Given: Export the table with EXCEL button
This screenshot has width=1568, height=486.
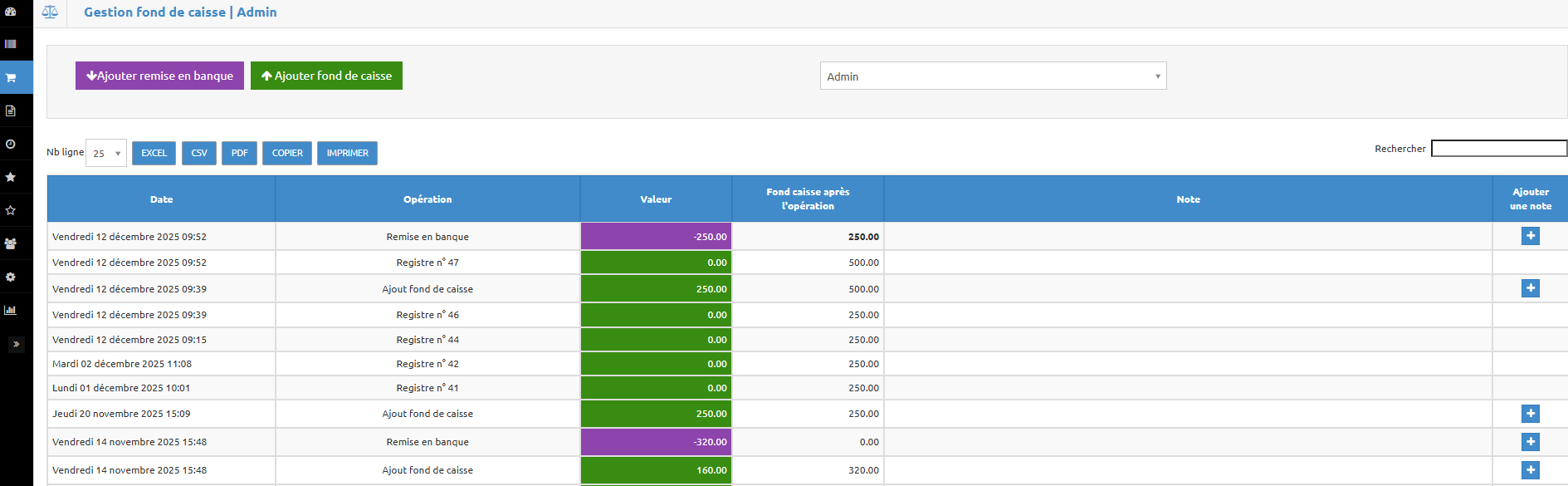Looking at the screenshot, I should [x=154, y=153].
